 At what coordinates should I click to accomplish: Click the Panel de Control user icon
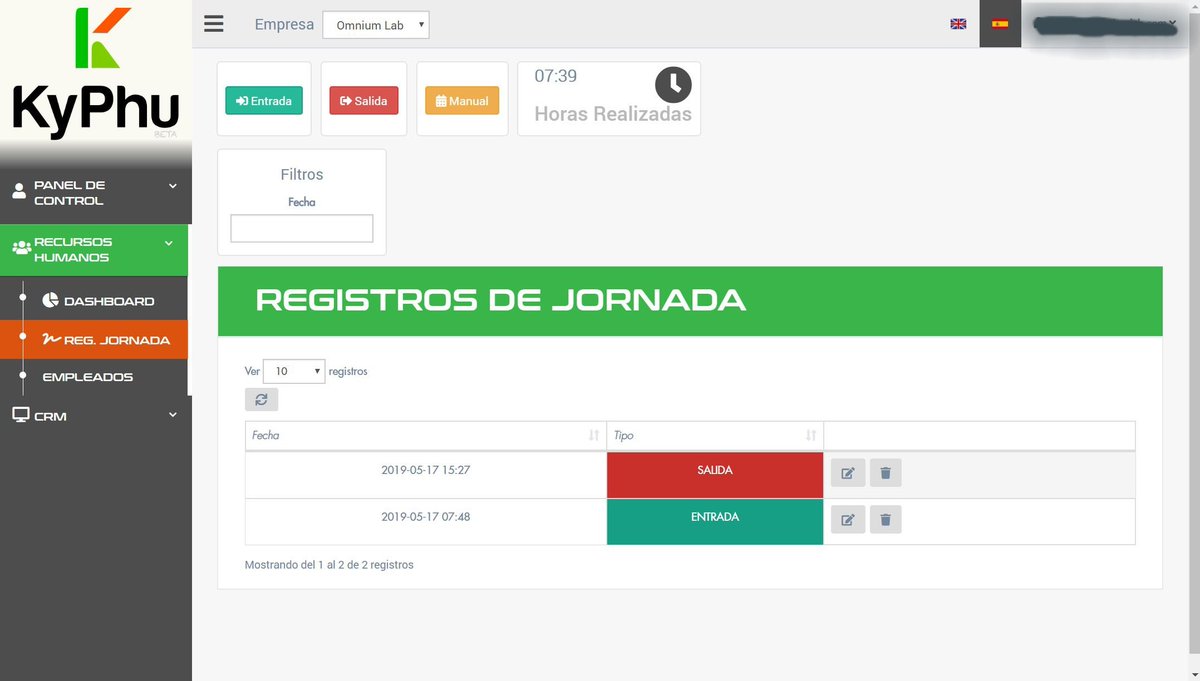(19, 191)
